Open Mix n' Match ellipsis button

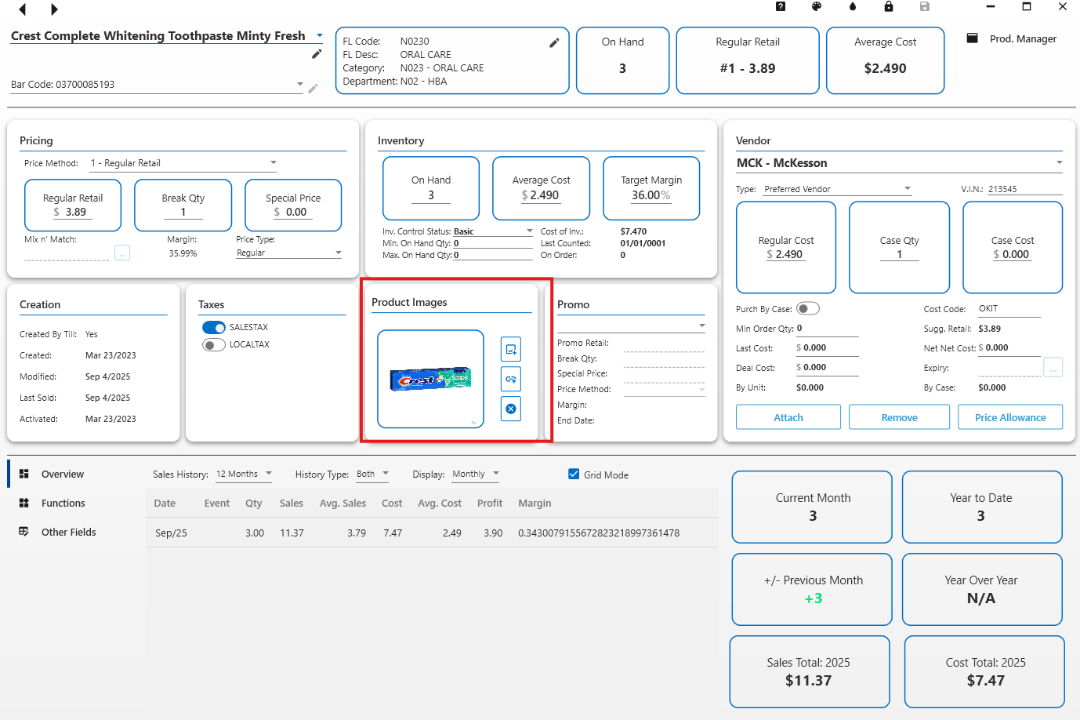pos(122,253)
